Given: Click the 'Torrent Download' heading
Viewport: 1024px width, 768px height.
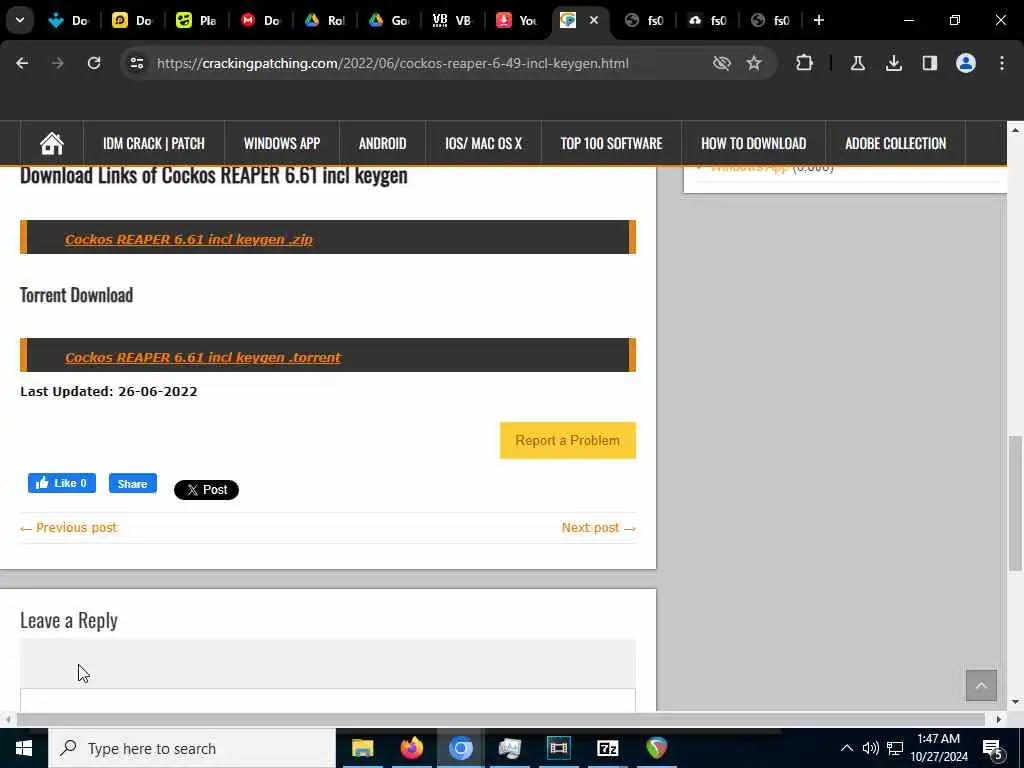Looking at the screenshot, I should coord(76,295).
